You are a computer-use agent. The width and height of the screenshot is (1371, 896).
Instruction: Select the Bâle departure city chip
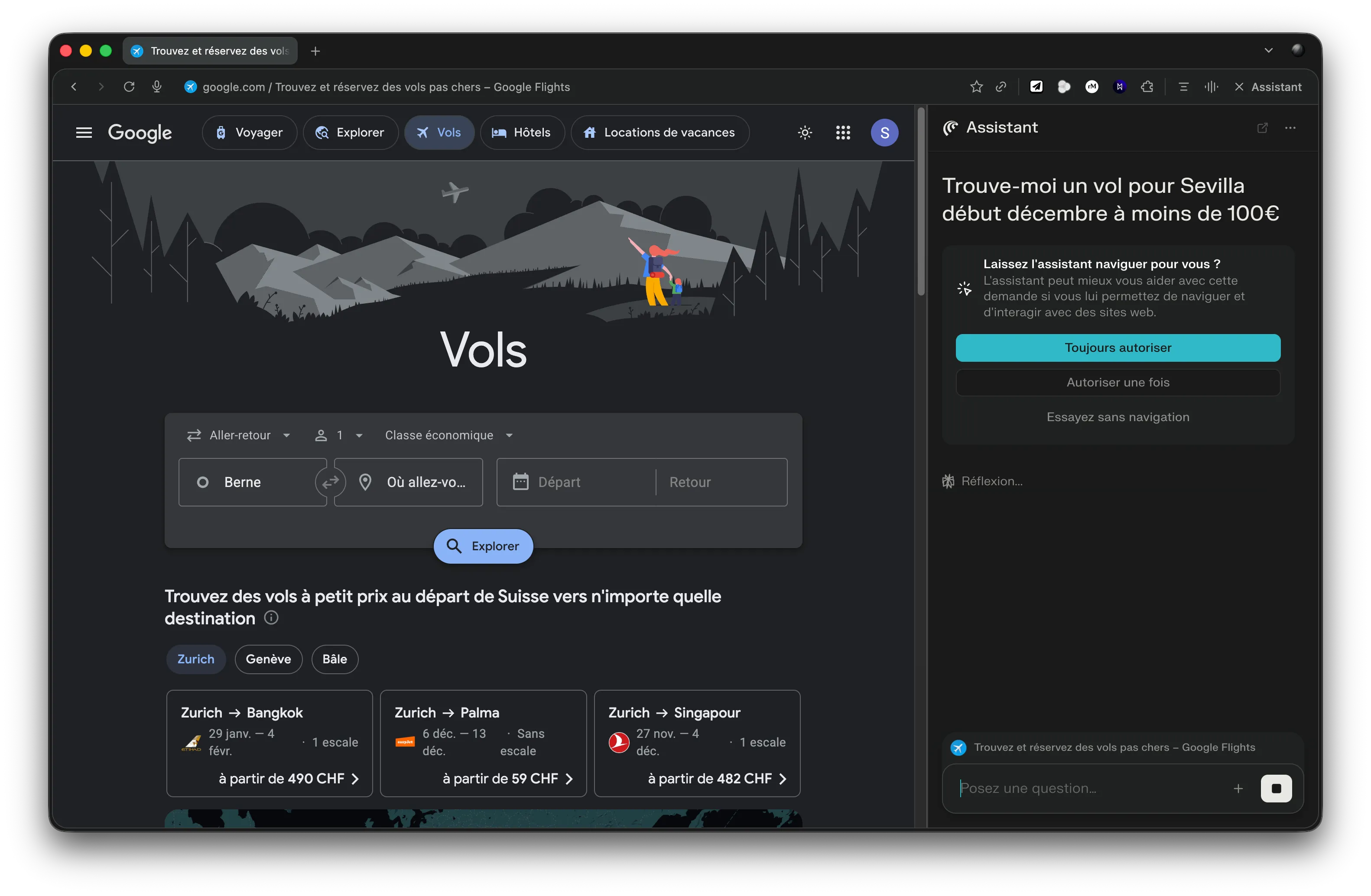(335, 659)
